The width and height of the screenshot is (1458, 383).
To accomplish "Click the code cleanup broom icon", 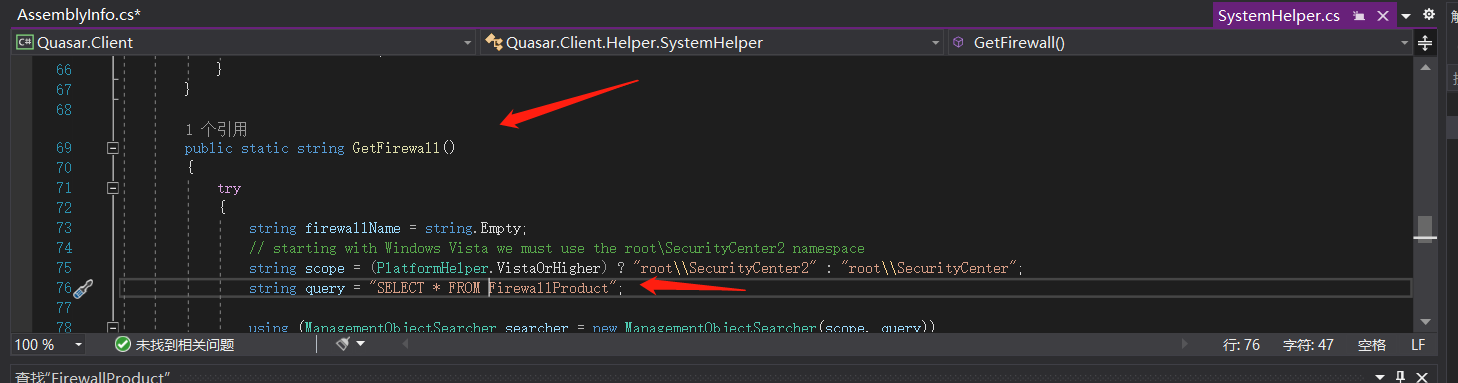I will point(342,344).
